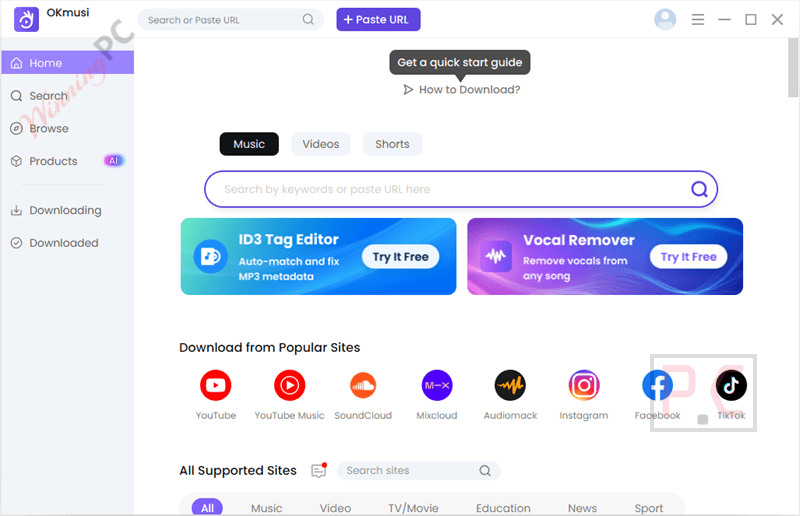
Task: Select the Education category filter
Action: (x=503, y=508)
